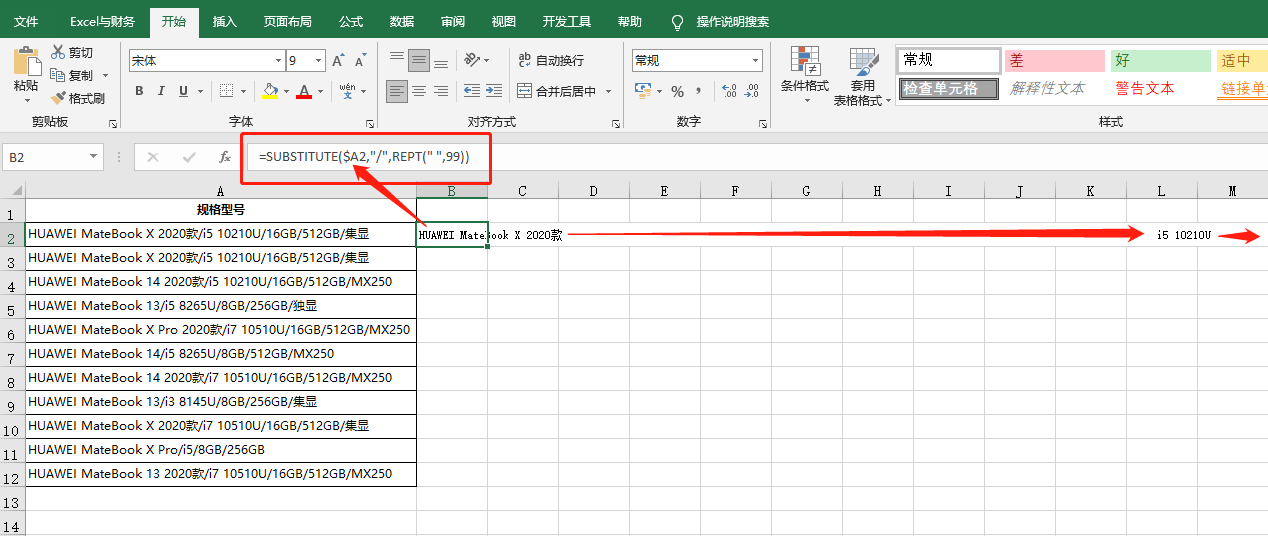Align text right in cell
The image size is (1268, 536).
pyautogui.click(x=441, y=91)
